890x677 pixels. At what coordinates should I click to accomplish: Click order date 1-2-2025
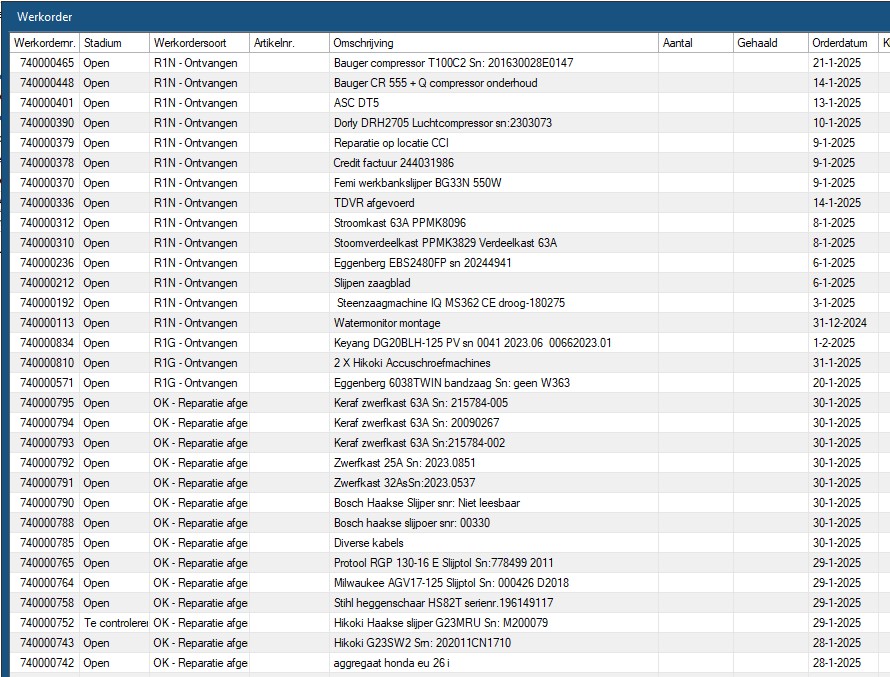[x=834, y=343]
